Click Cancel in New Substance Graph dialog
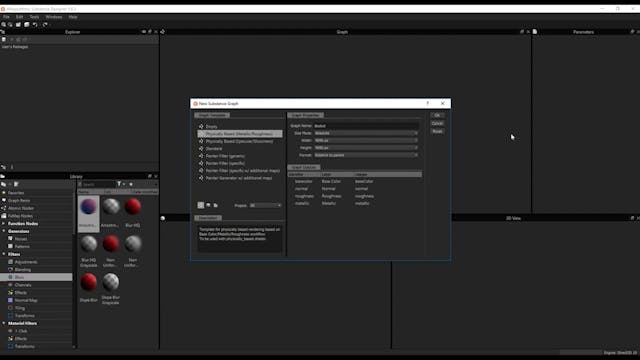 437,123
